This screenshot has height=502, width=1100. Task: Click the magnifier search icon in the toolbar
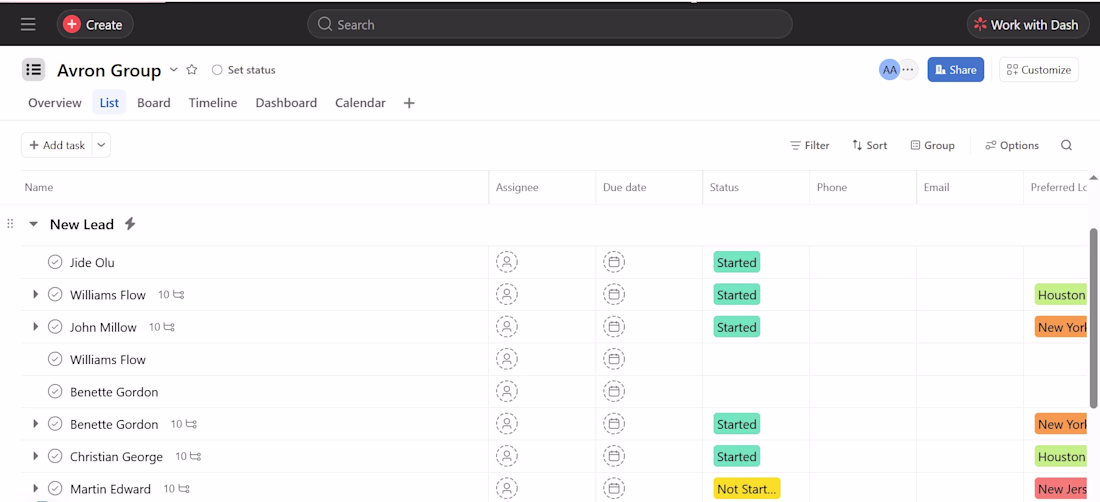coord(1066,145)
